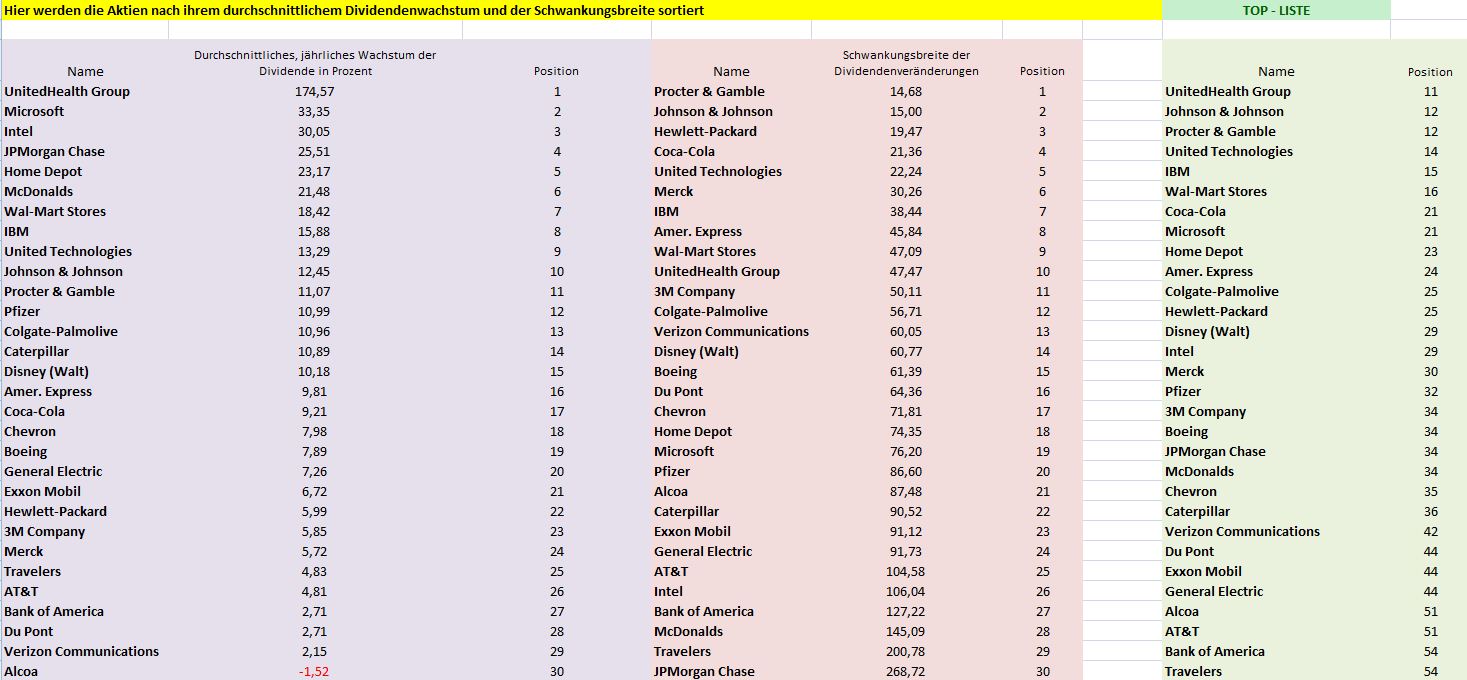Viewport: 1467px width, 680px height.
Task: Click the value 19,47
Action: pos(906,131)
